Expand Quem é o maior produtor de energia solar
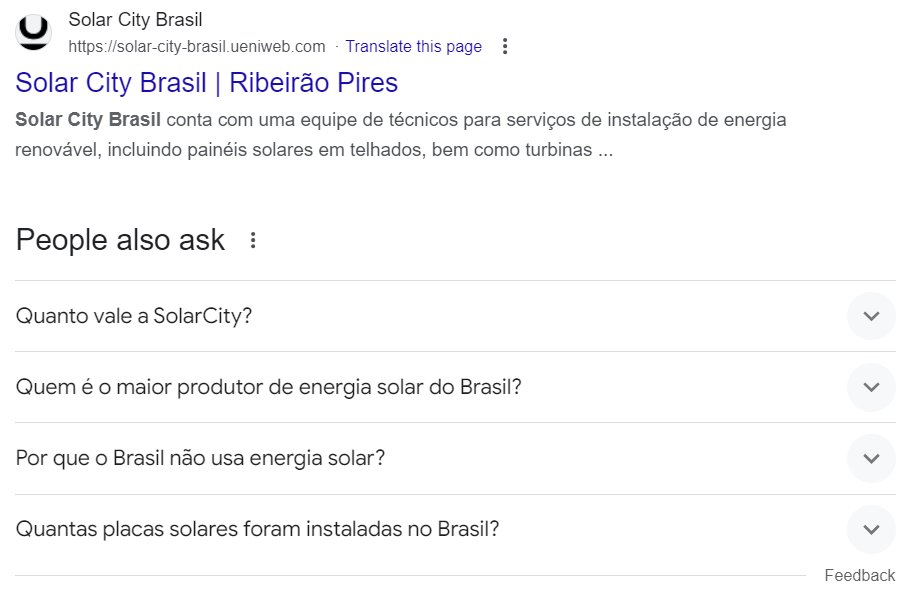Screen dimensions: 920x598 point(455,387)
